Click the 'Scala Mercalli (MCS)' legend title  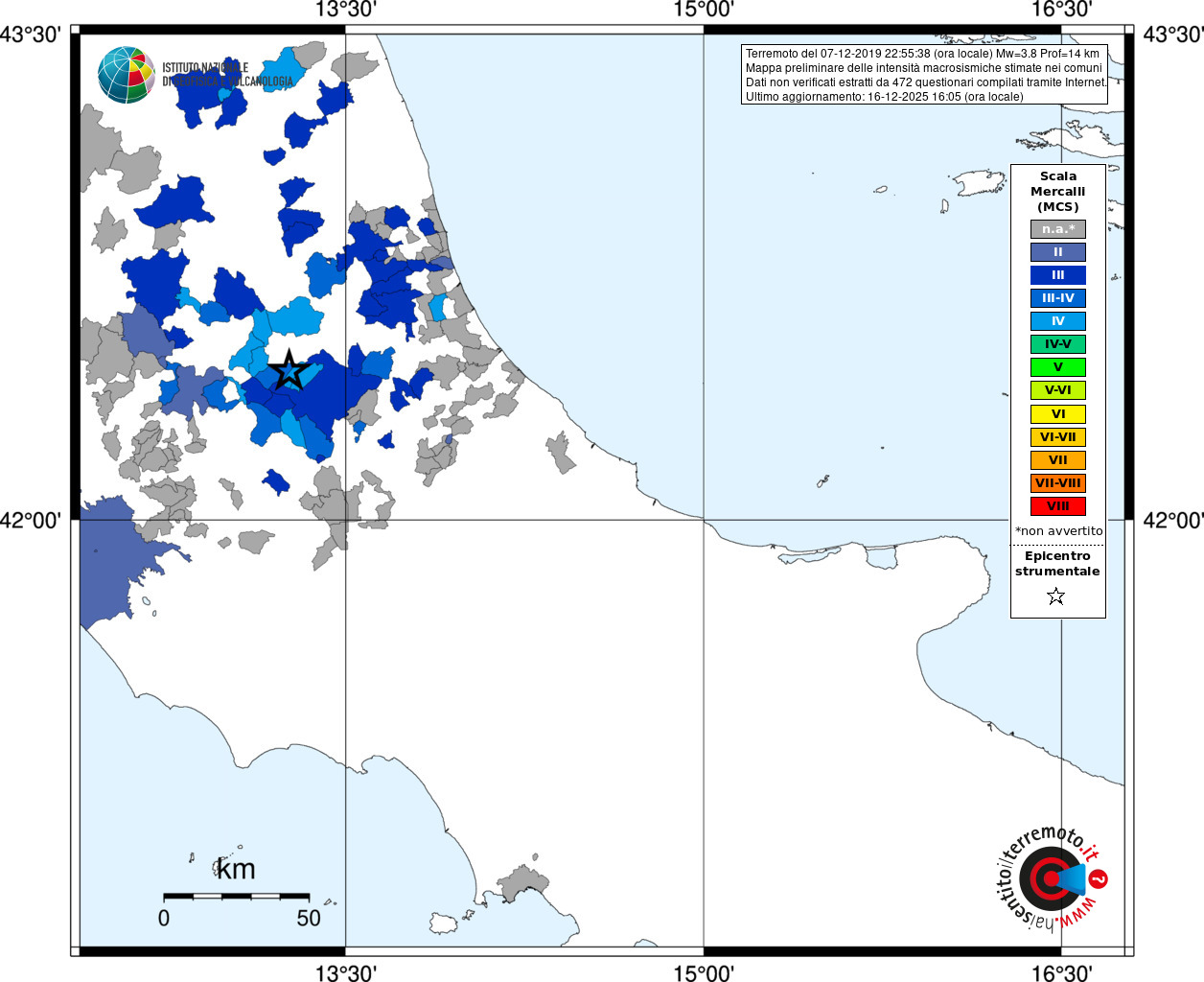pos(1058,192)
